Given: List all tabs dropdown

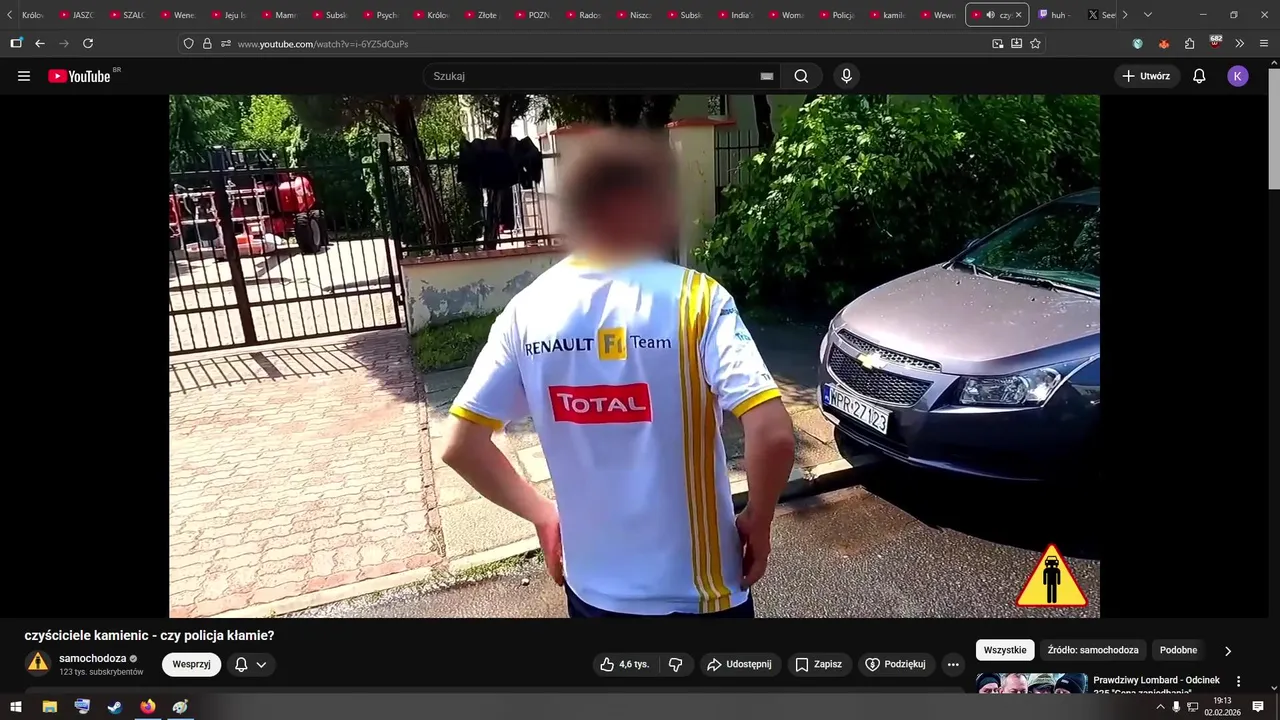Looking at the screenshot, I should point(1147,15).
